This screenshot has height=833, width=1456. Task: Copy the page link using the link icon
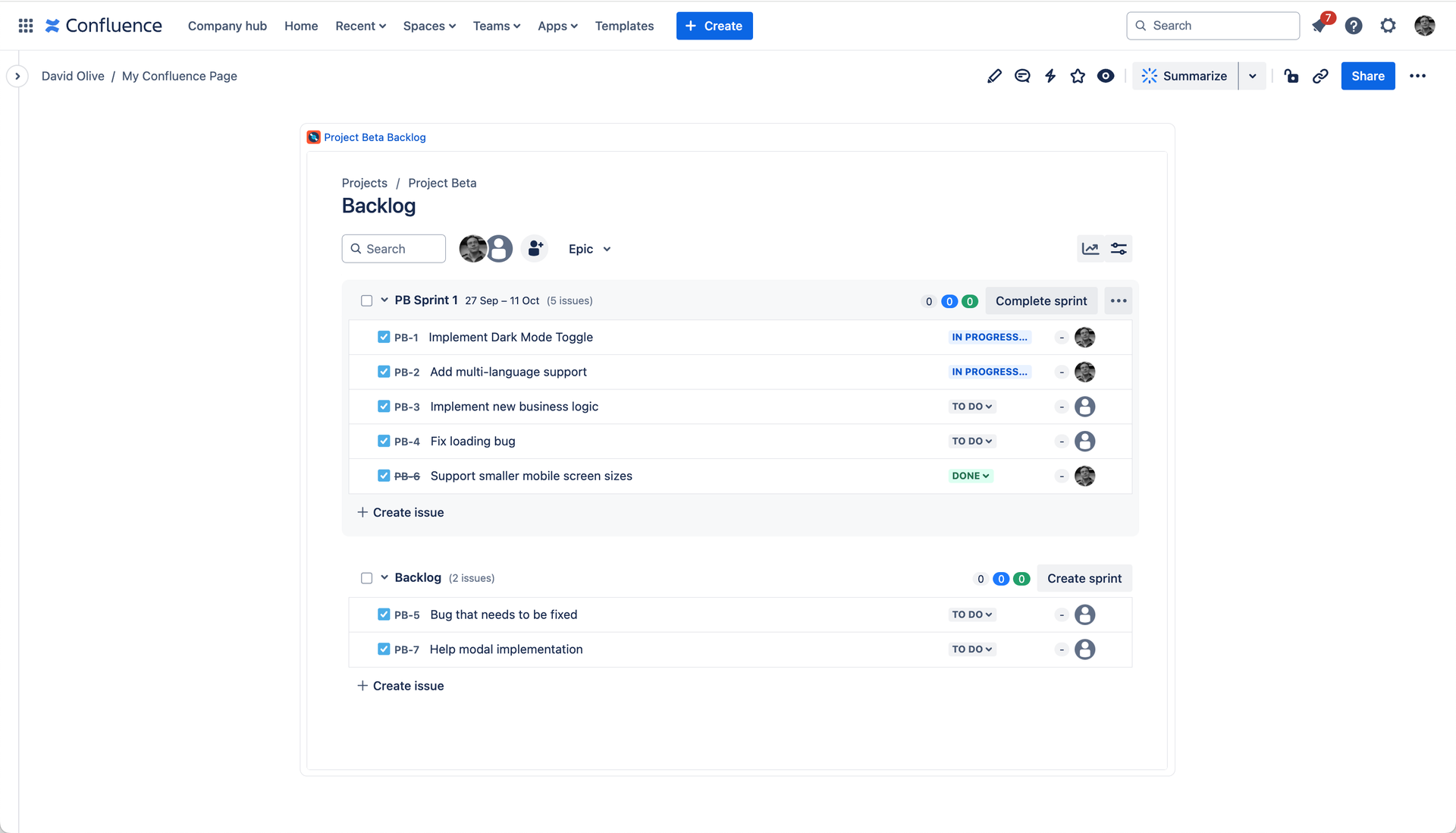(x=1321, y=76)
